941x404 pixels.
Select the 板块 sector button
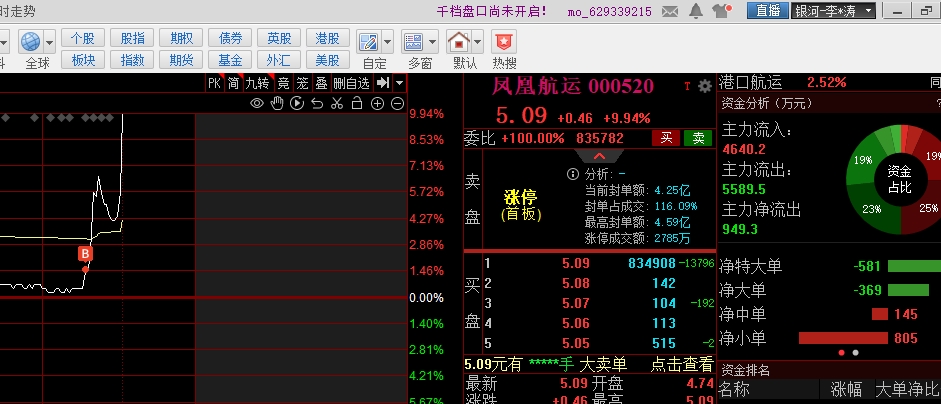(x=83, y=60)
